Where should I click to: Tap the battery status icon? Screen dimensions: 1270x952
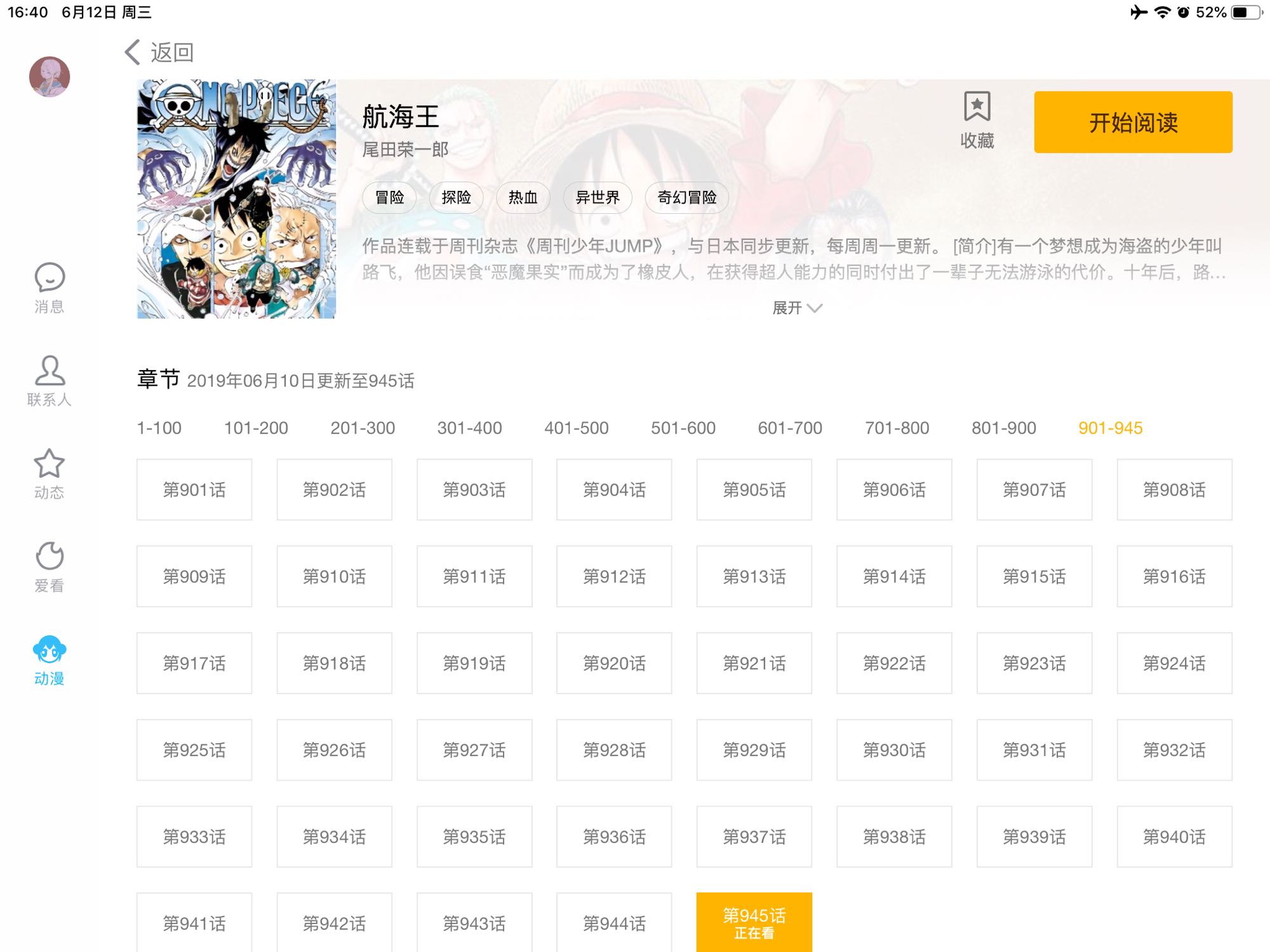tap(1245, 12)
